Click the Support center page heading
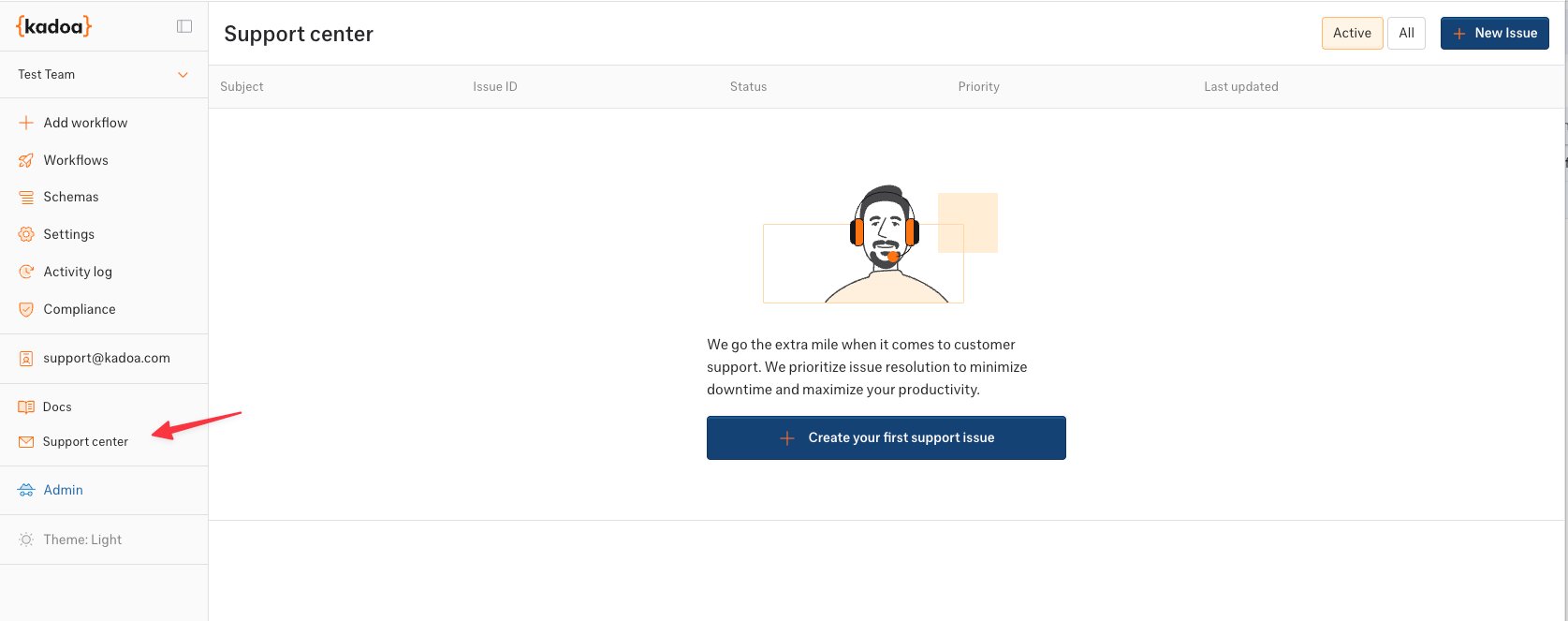Viewport: 1568px width, 621px height. pos(299,34)
